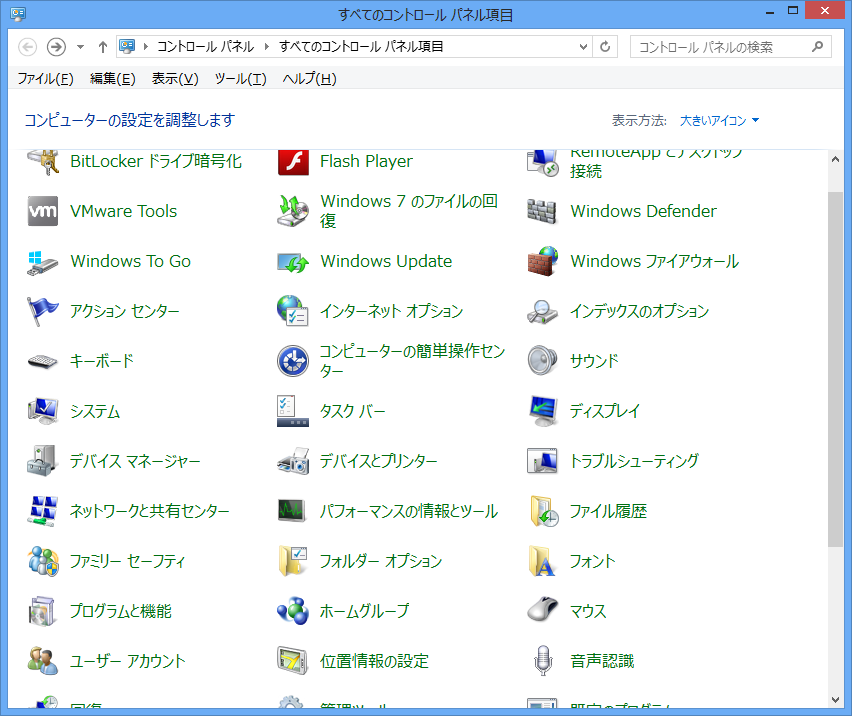Click the forward navigation button

(56, 47)
